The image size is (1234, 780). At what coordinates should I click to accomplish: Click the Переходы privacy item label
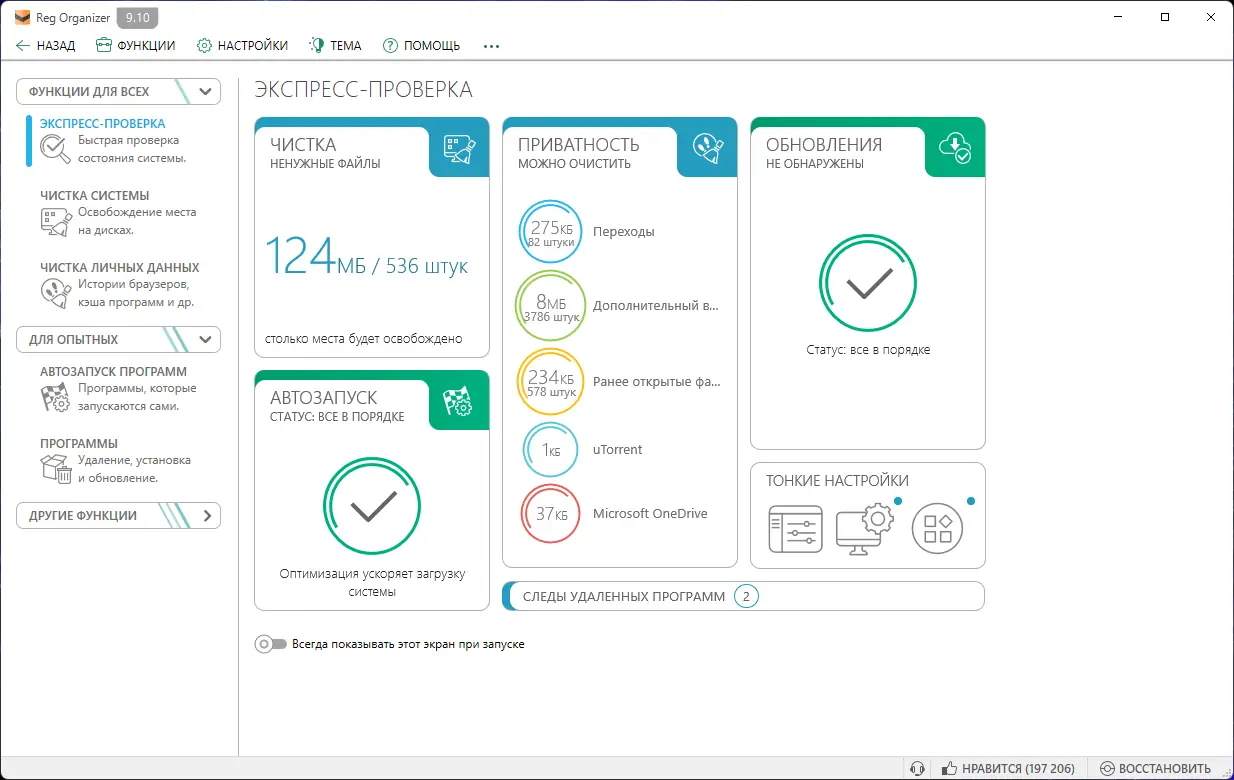click(624, 232)
